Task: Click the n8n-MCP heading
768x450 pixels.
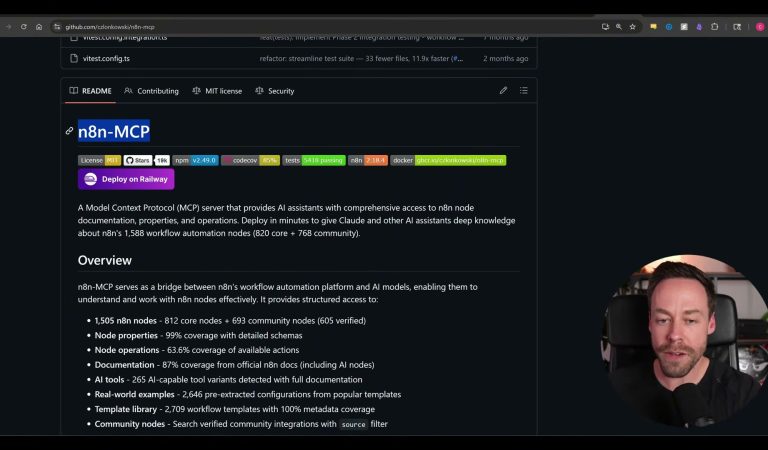Action: tap(114, 131)
